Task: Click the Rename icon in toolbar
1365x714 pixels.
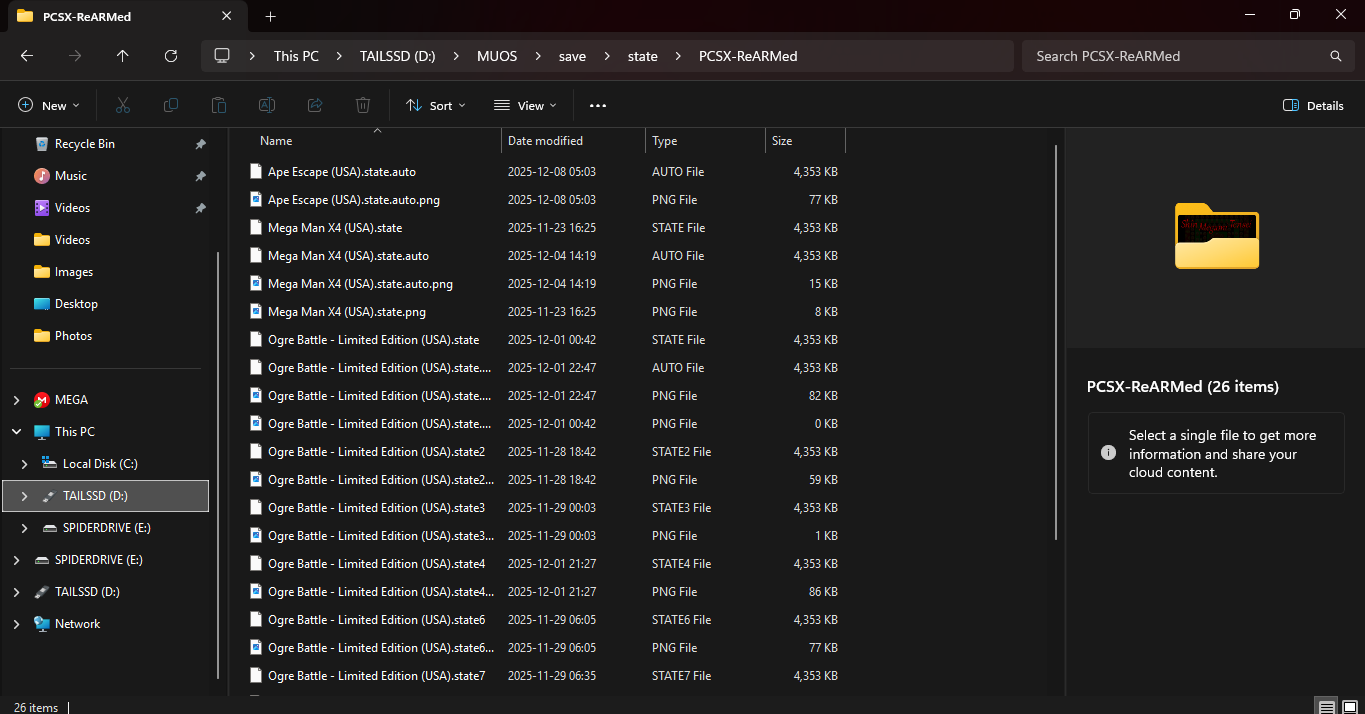Action: tap(267, 105)
